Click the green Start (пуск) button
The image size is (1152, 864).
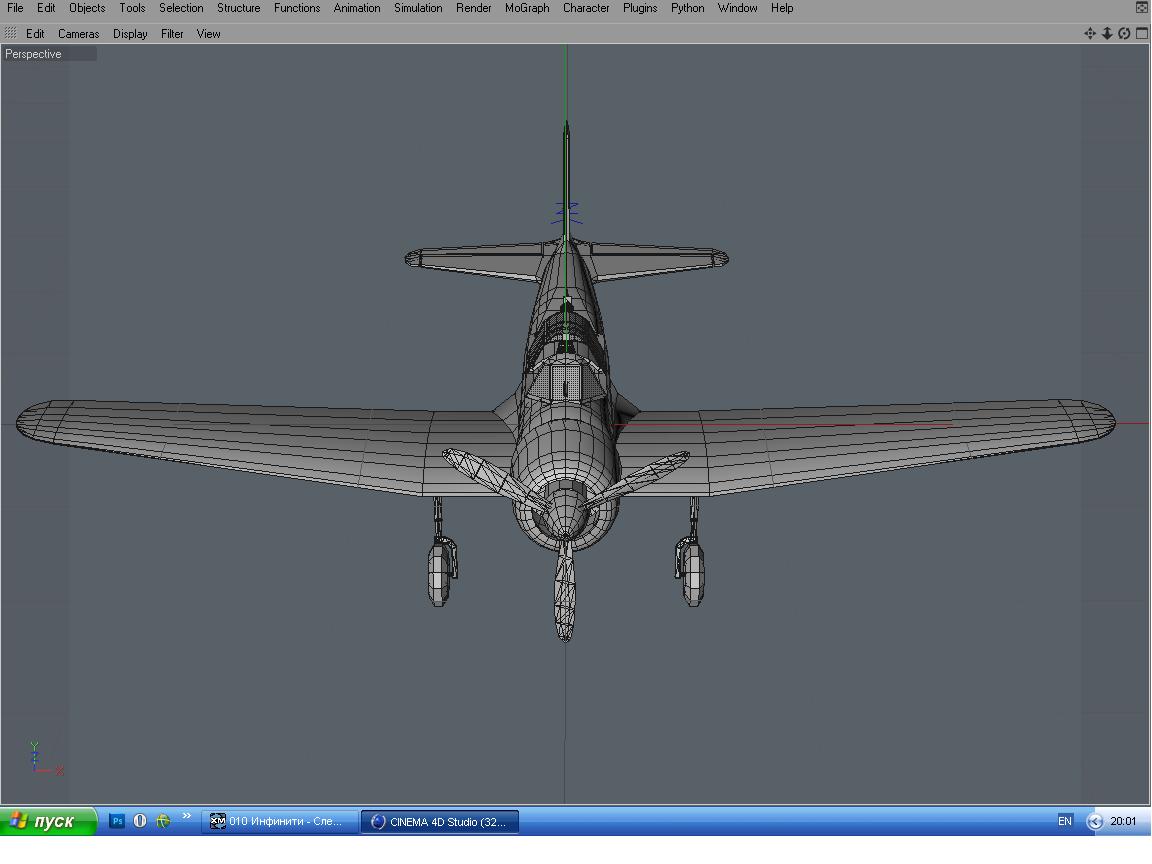click(x=48, y=821)
